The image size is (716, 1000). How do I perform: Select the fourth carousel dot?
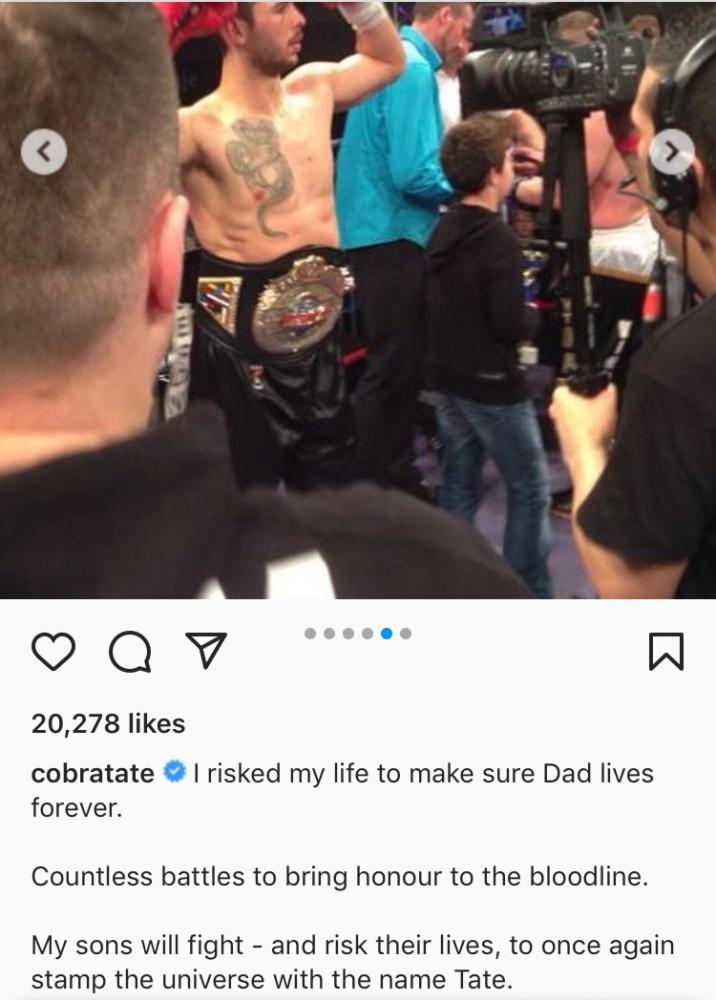367,633
